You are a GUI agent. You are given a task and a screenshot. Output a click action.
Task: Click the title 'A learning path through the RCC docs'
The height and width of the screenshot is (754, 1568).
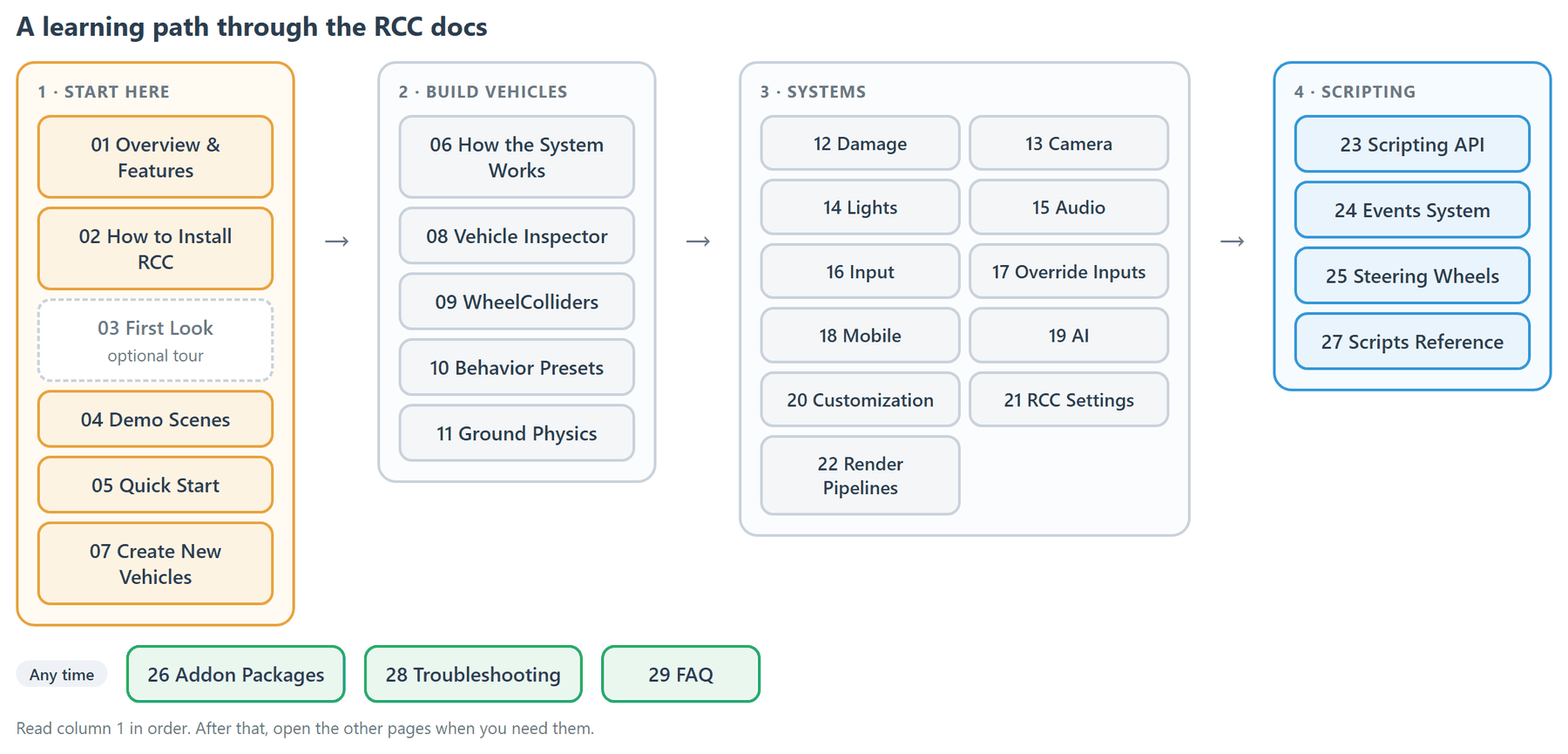coord(252,27)
